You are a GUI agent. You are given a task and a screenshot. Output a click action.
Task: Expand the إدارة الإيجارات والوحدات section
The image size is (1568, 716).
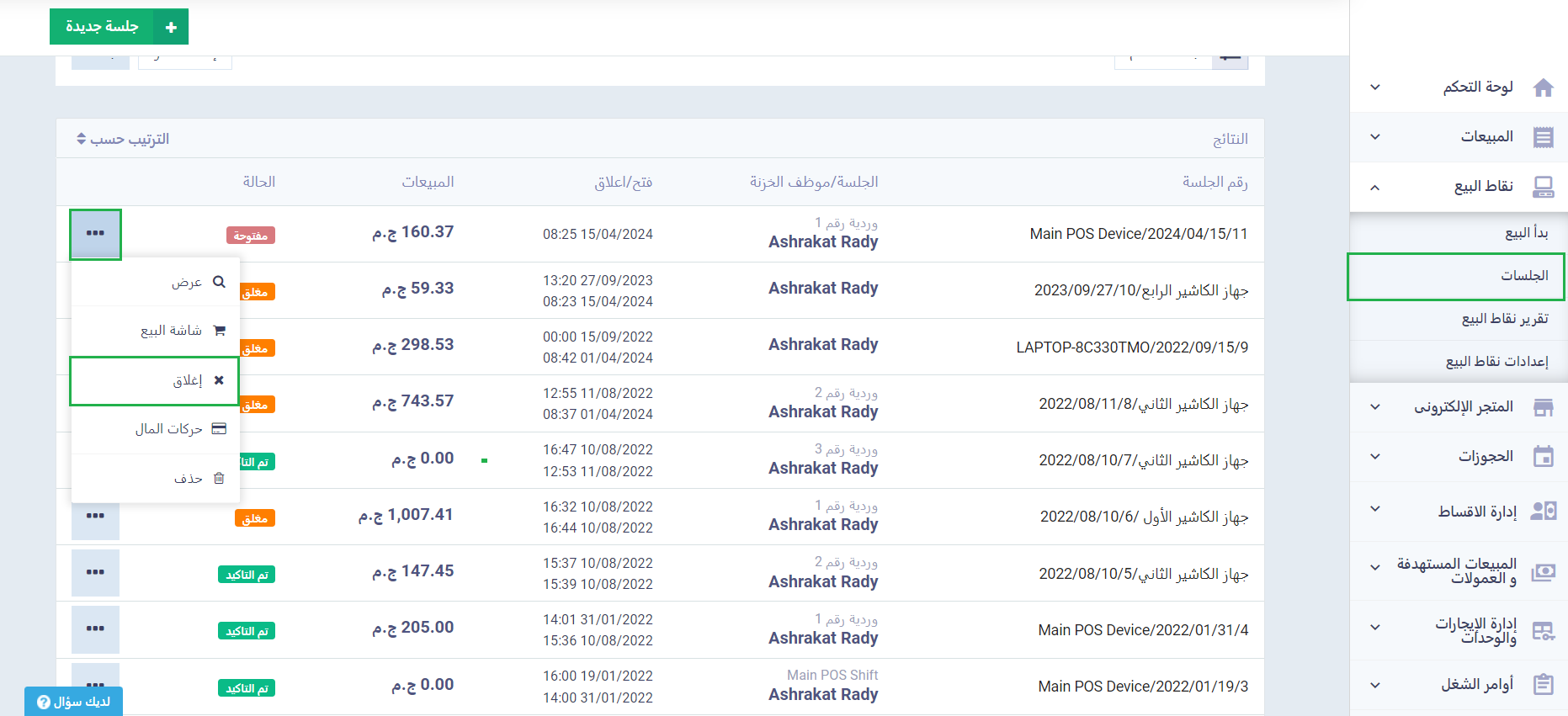coord(1374,628)
